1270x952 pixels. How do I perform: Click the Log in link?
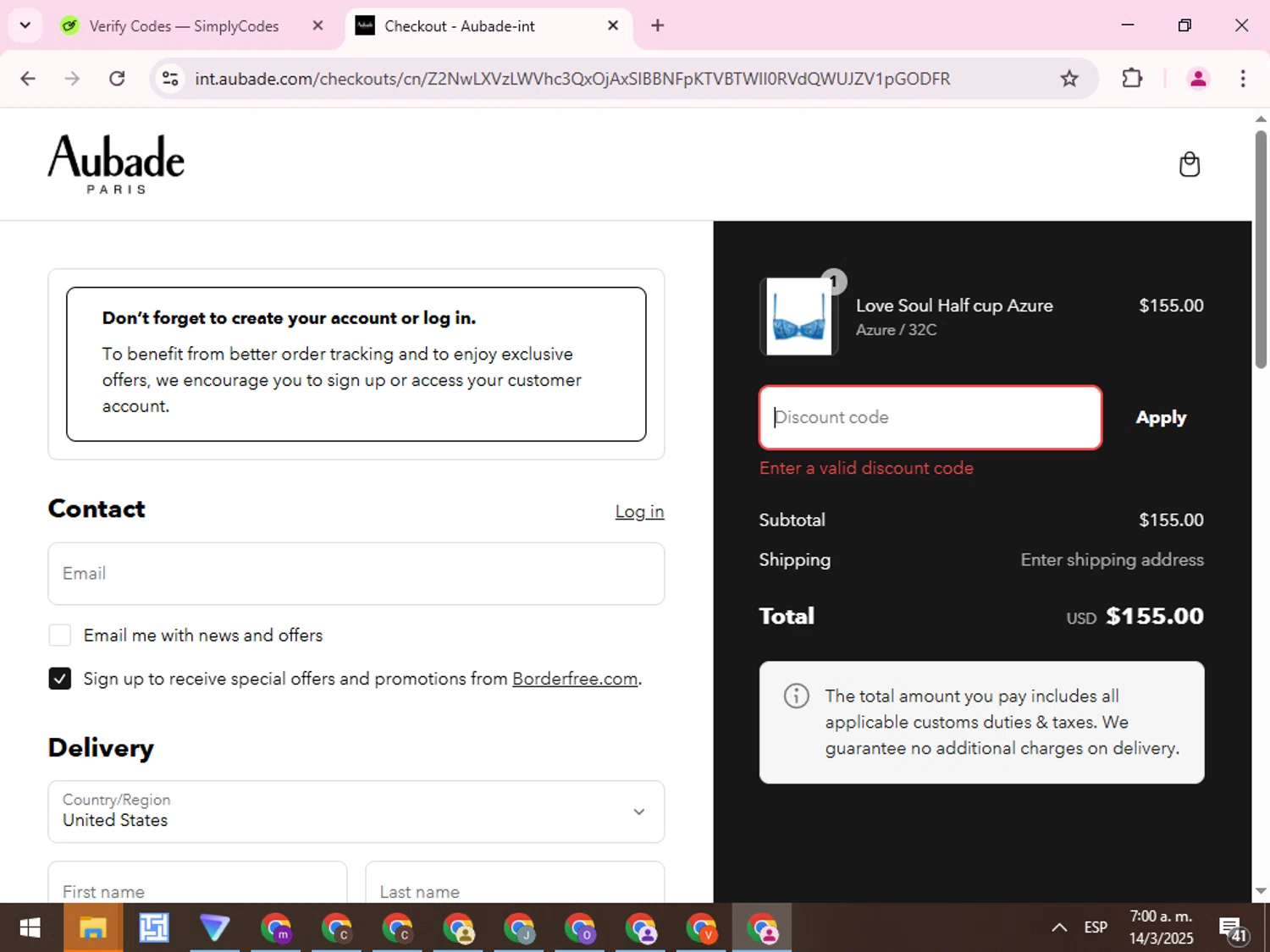pyautogui.click(x=639, y=511)
